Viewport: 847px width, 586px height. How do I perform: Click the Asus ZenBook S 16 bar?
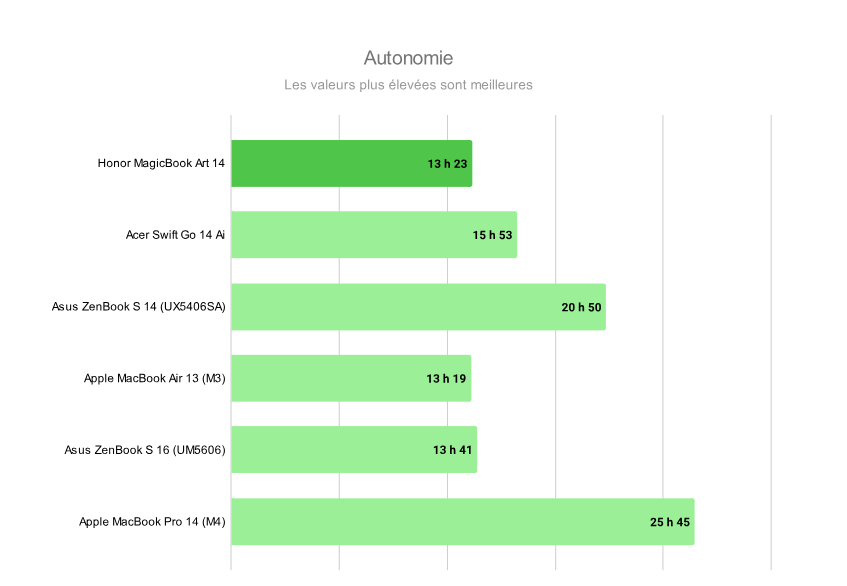pos(330,450)
